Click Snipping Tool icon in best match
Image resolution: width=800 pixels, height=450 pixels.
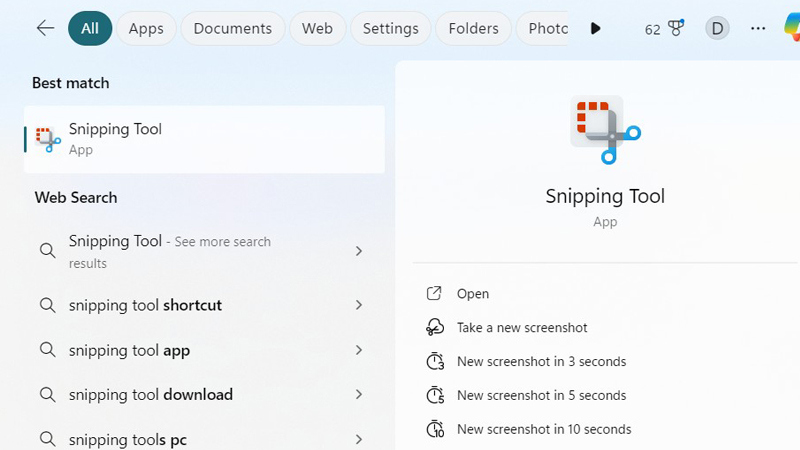pyautogui.click(x=48, y=139)
